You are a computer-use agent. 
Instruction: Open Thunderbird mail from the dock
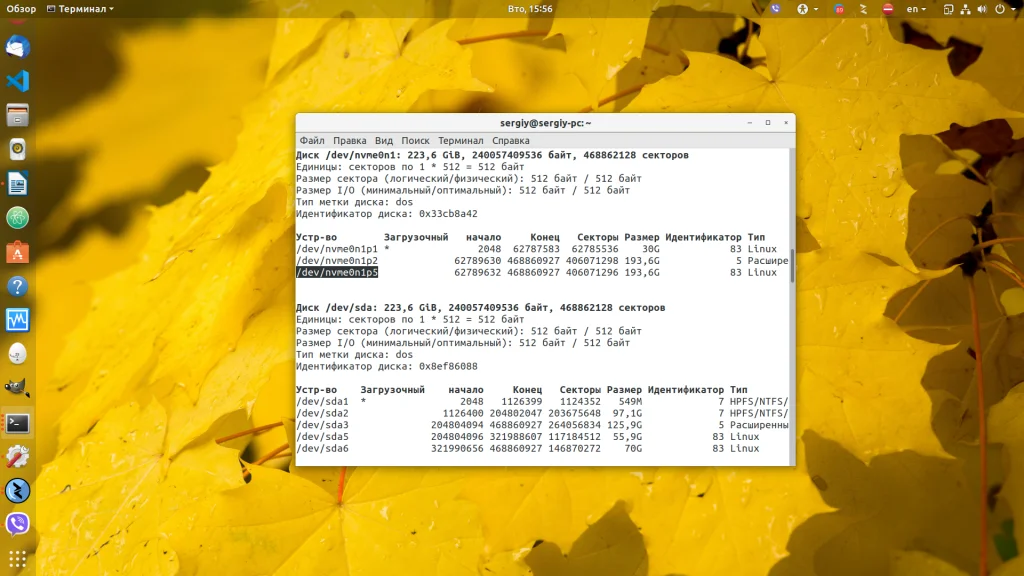click(18, 47)
